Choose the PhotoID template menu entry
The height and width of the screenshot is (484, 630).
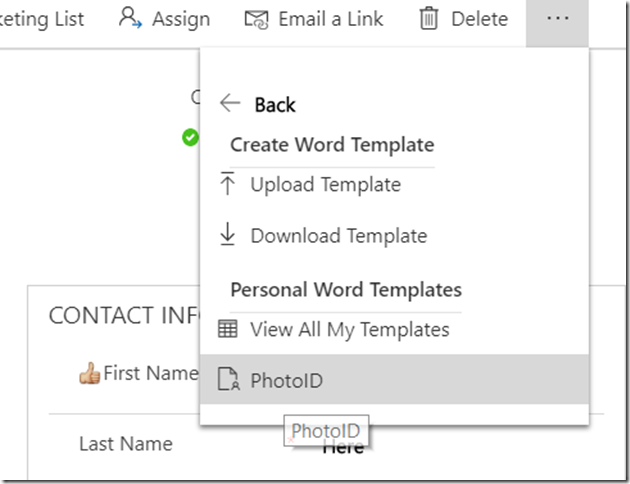pyautogui.click(x=287, y=380)
